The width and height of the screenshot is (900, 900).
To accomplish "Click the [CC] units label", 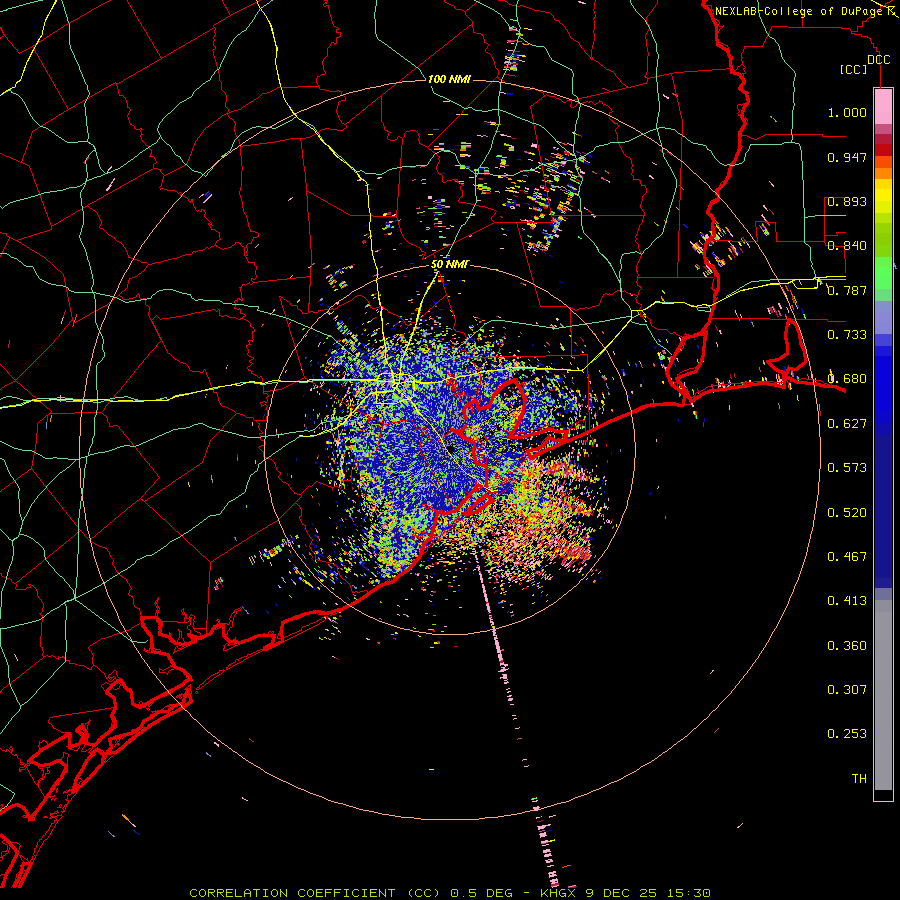I will [x=854, y=69].
